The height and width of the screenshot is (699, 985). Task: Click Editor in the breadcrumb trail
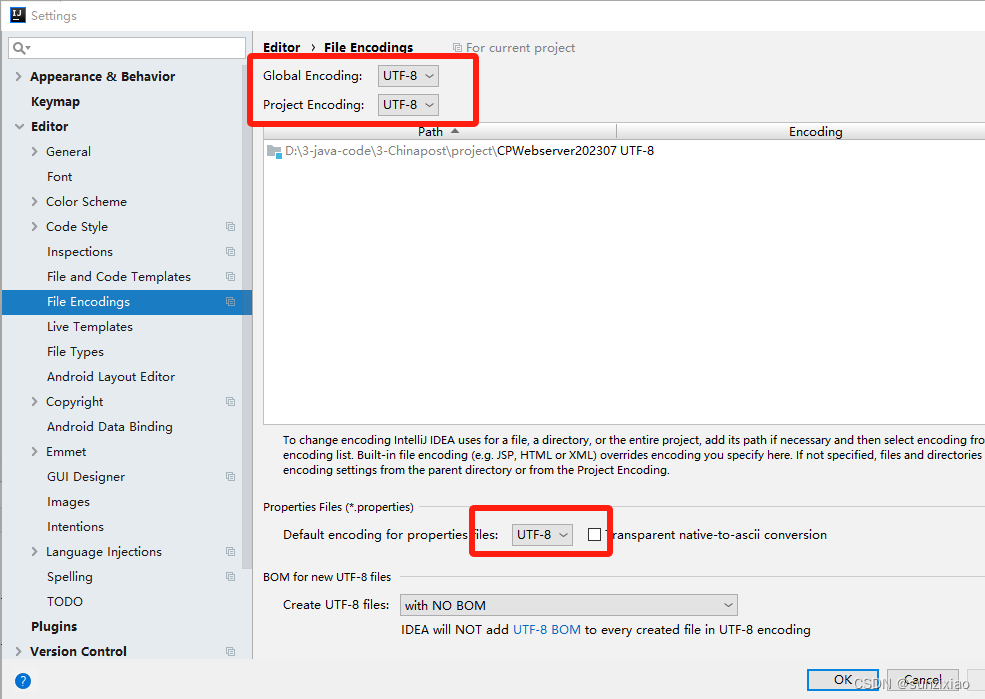[281, 47]
